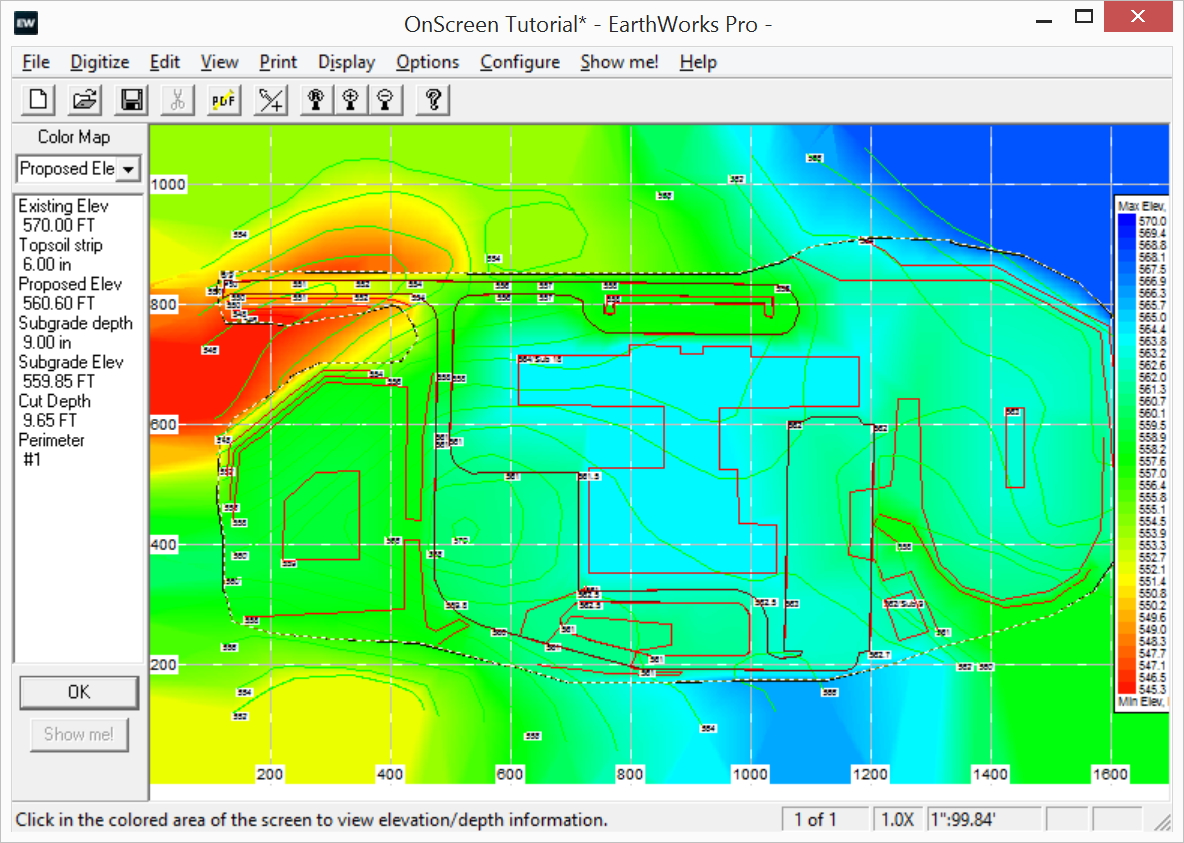
Task: Click the "545.3" legend value
Action: [1152, 690]
